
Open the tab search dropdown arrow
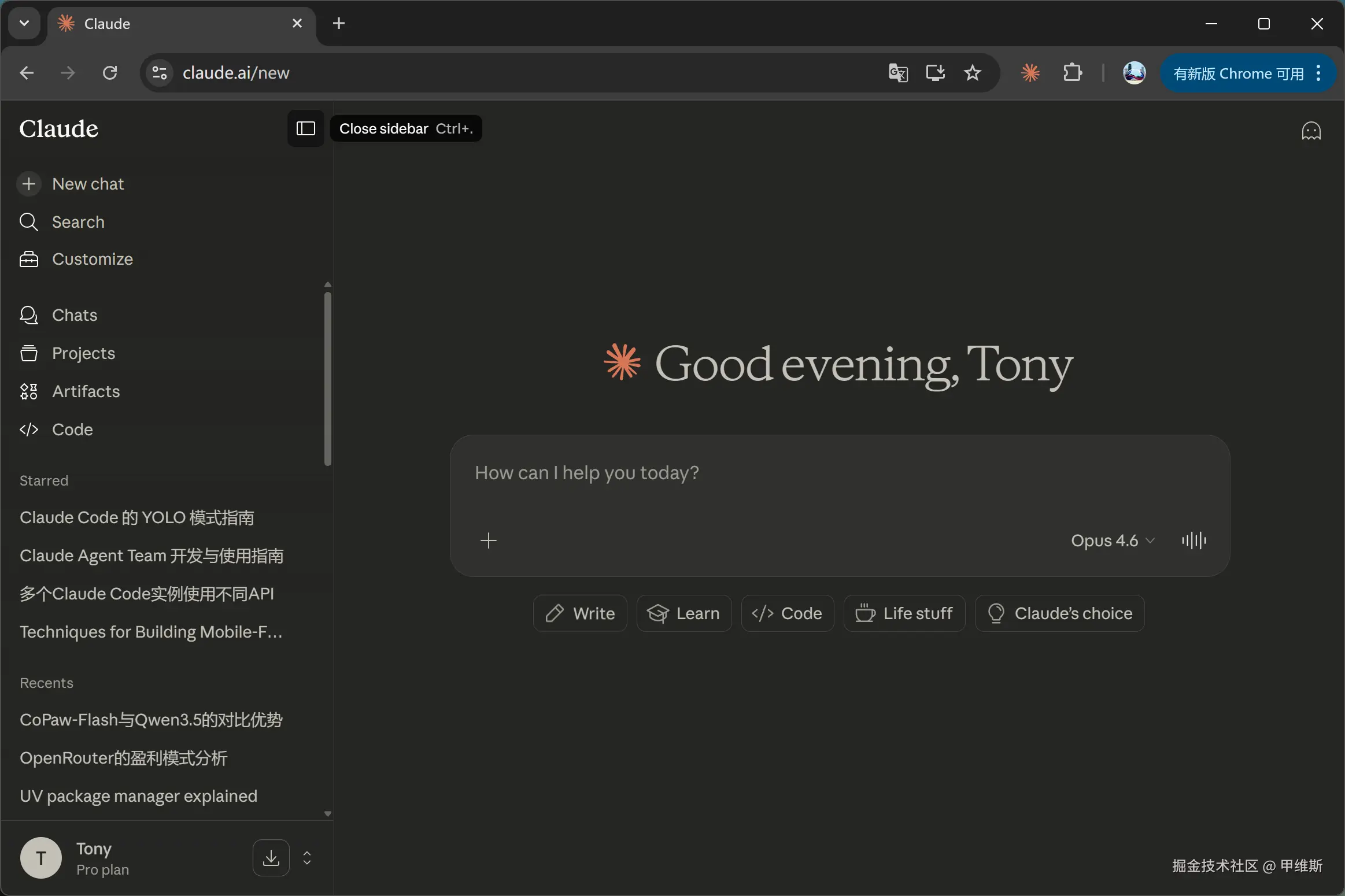(24, 23)
